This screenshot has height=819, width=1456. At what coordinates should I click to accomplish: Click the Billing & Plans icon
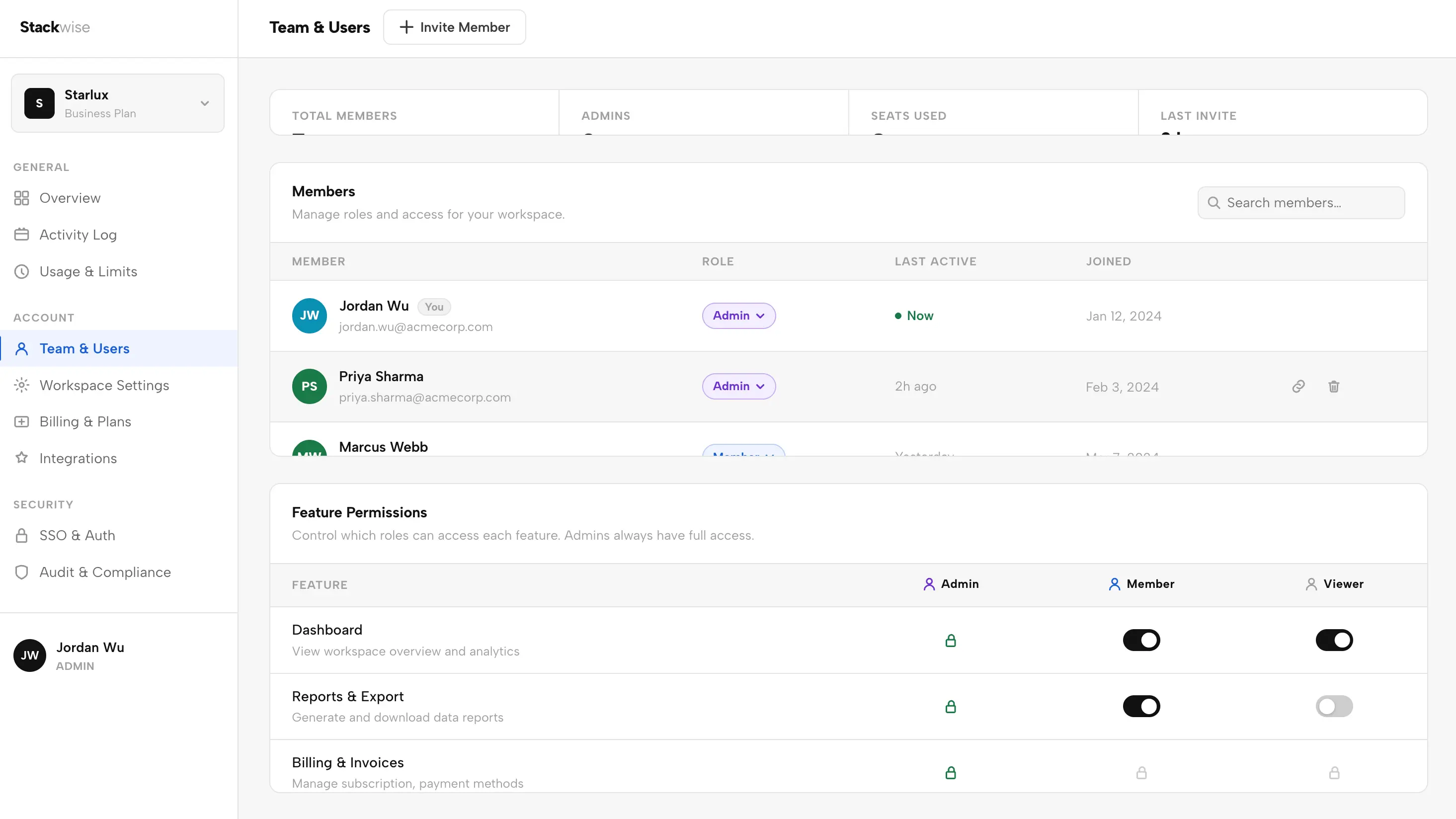click(x=21, y=421)
